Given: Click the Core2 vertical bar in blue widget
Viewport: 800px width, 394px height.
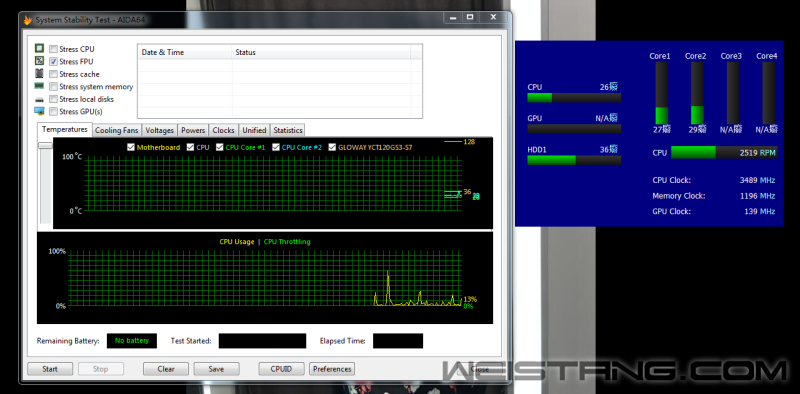Looking at the screenshot, I should tap(697, 93).
